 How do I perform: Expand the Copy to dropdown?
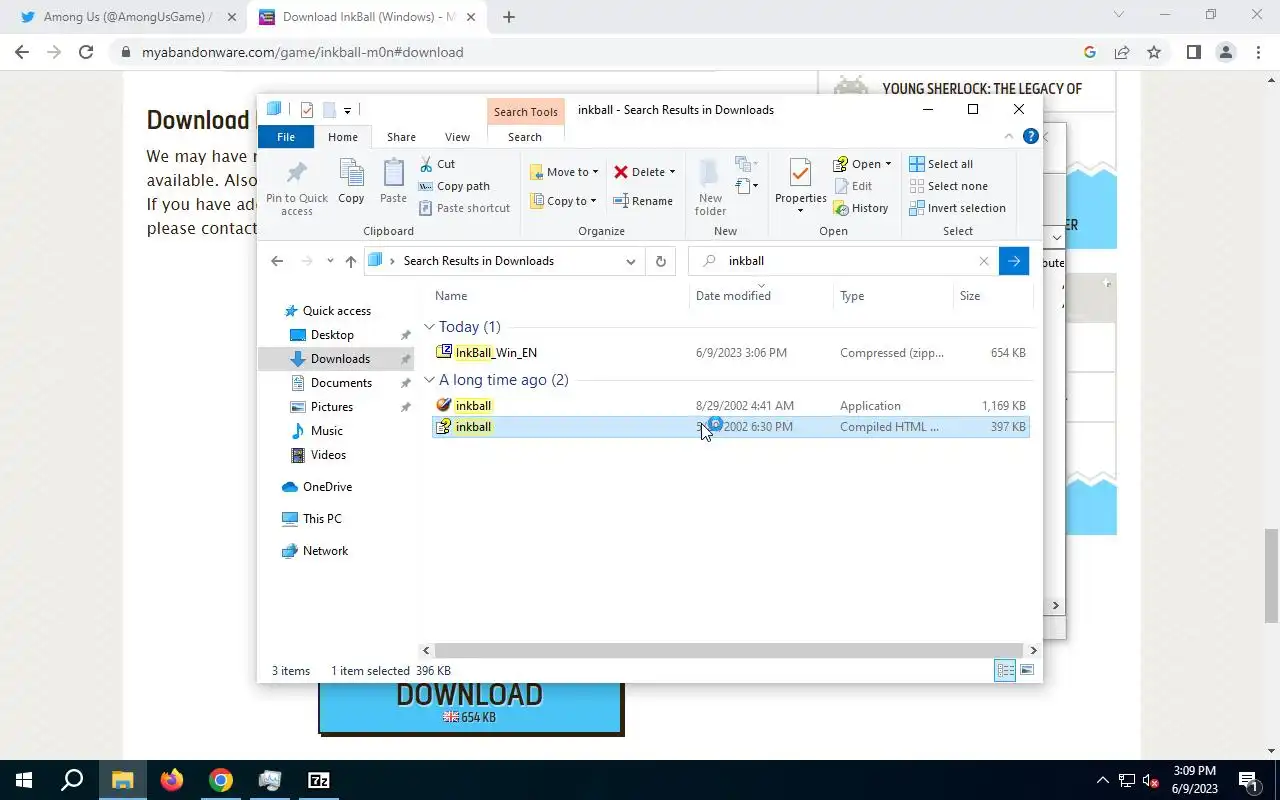(593, 201)
